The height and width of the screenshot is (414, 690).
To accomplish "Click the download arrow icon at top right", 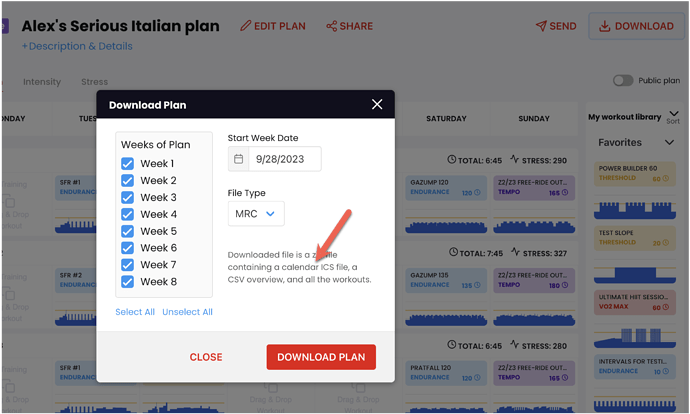I will [x=605, y=26].
